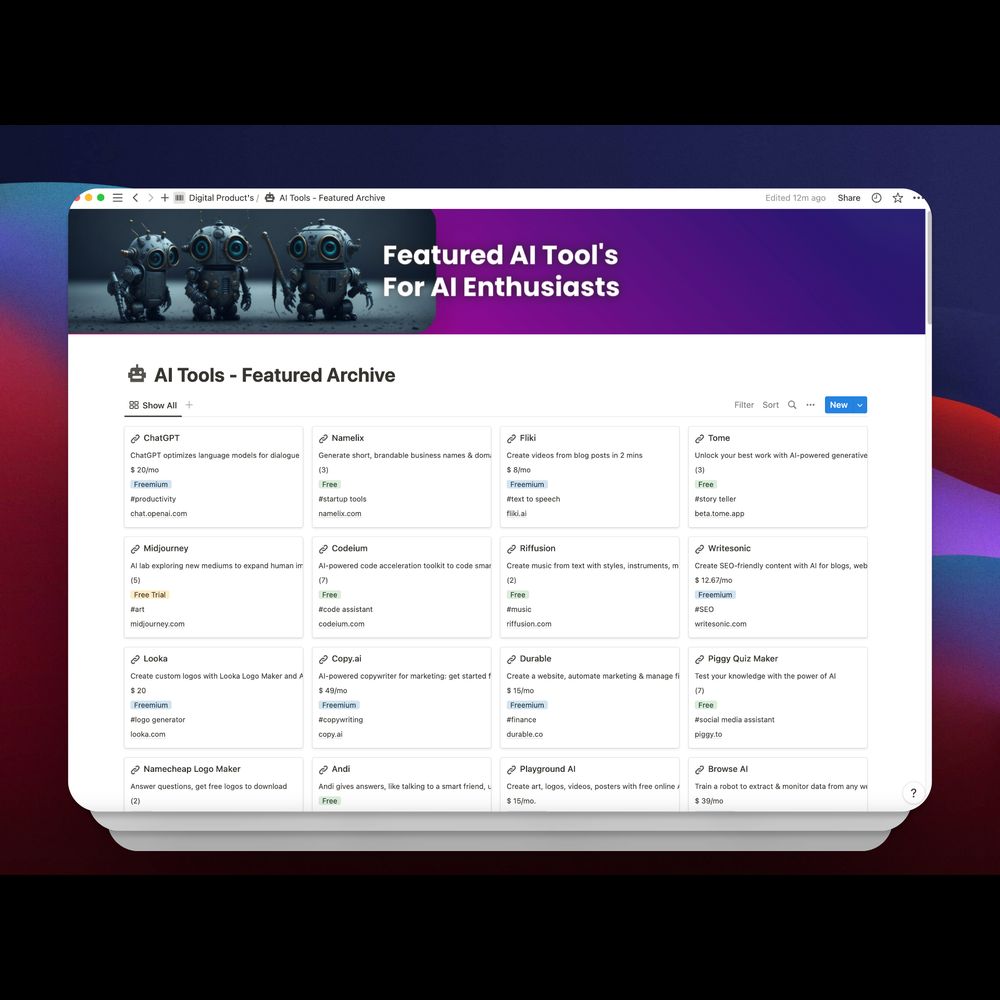Image resolution: width=1000 pixels, height=1000 pixels.
Task: Open the sidebar hamburger menu
Action: pyautogui.click(x=118, y=198)
